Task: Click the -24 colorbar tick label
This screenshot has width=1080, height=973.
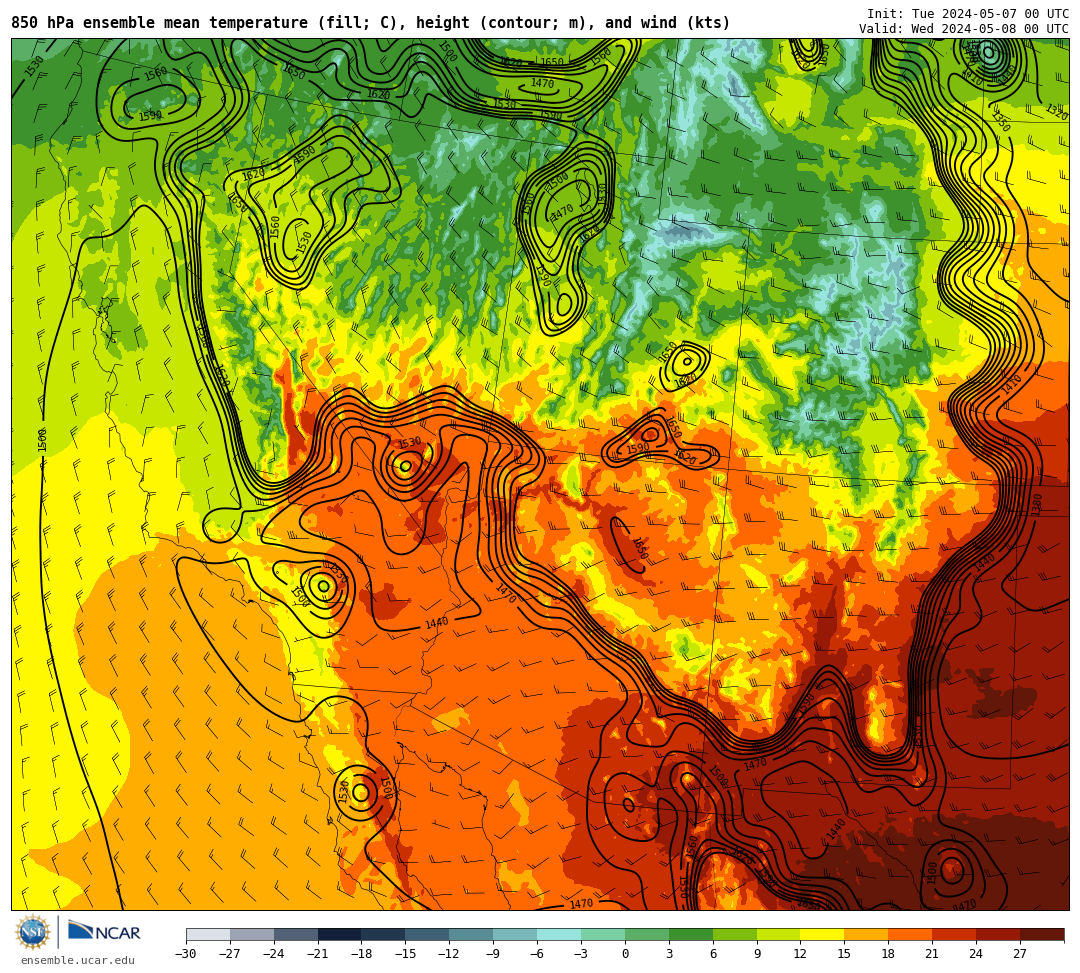Action: [274, 954]
